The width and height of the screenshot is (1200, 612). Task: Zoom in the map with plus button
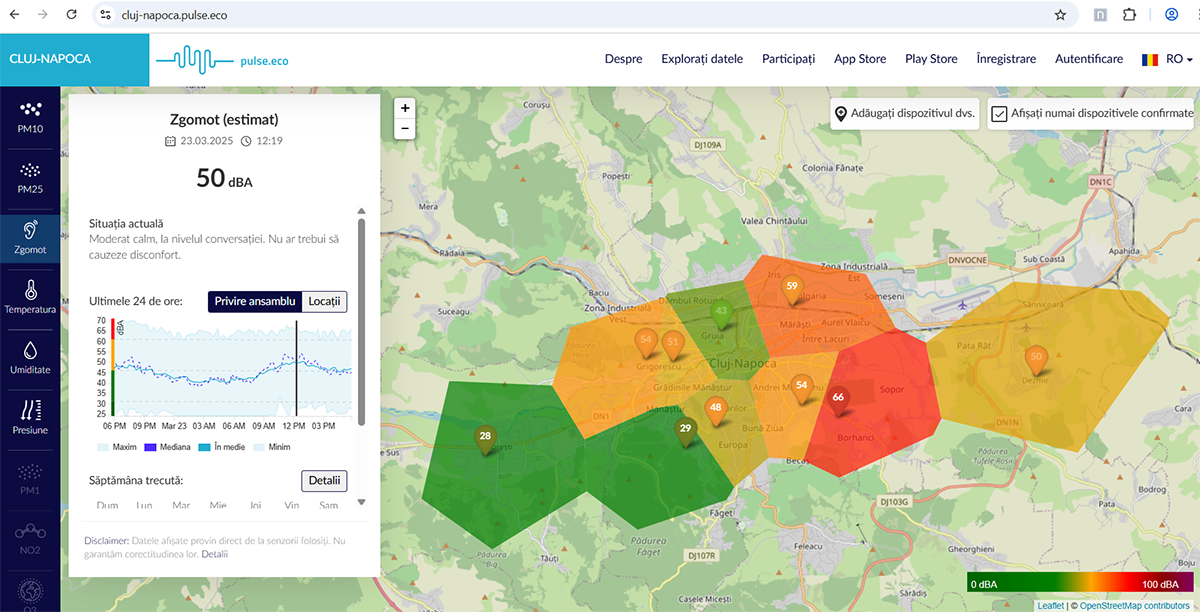(405, 108)
